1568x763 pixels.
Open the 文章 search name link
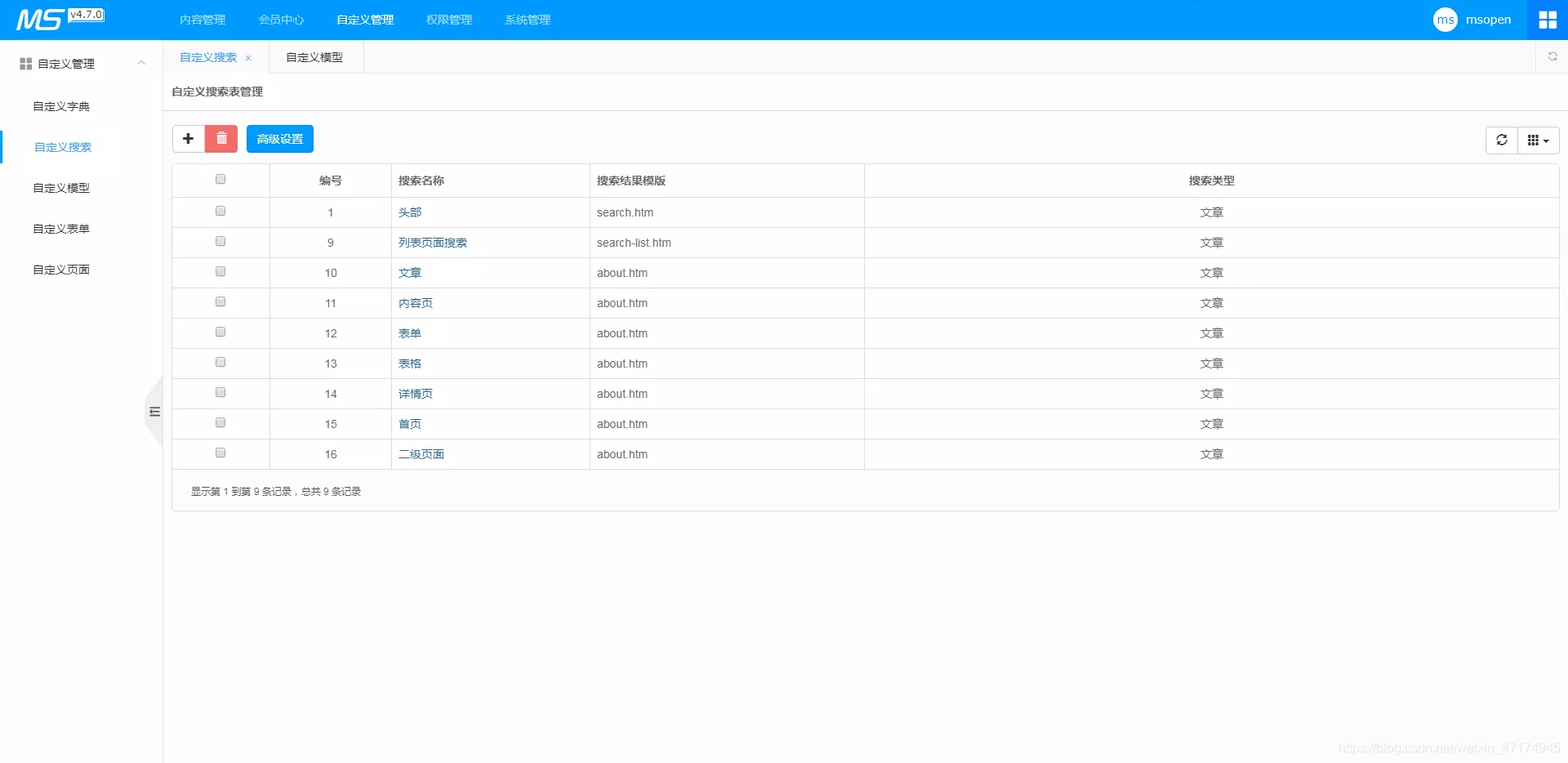tap(410, 273)
